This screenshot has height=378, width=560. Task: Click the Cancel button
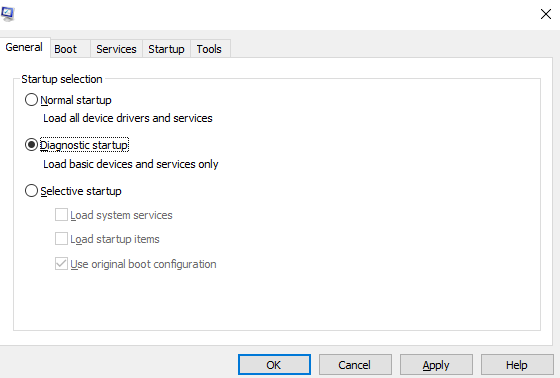pyautogui.click(x=355, y=365)
